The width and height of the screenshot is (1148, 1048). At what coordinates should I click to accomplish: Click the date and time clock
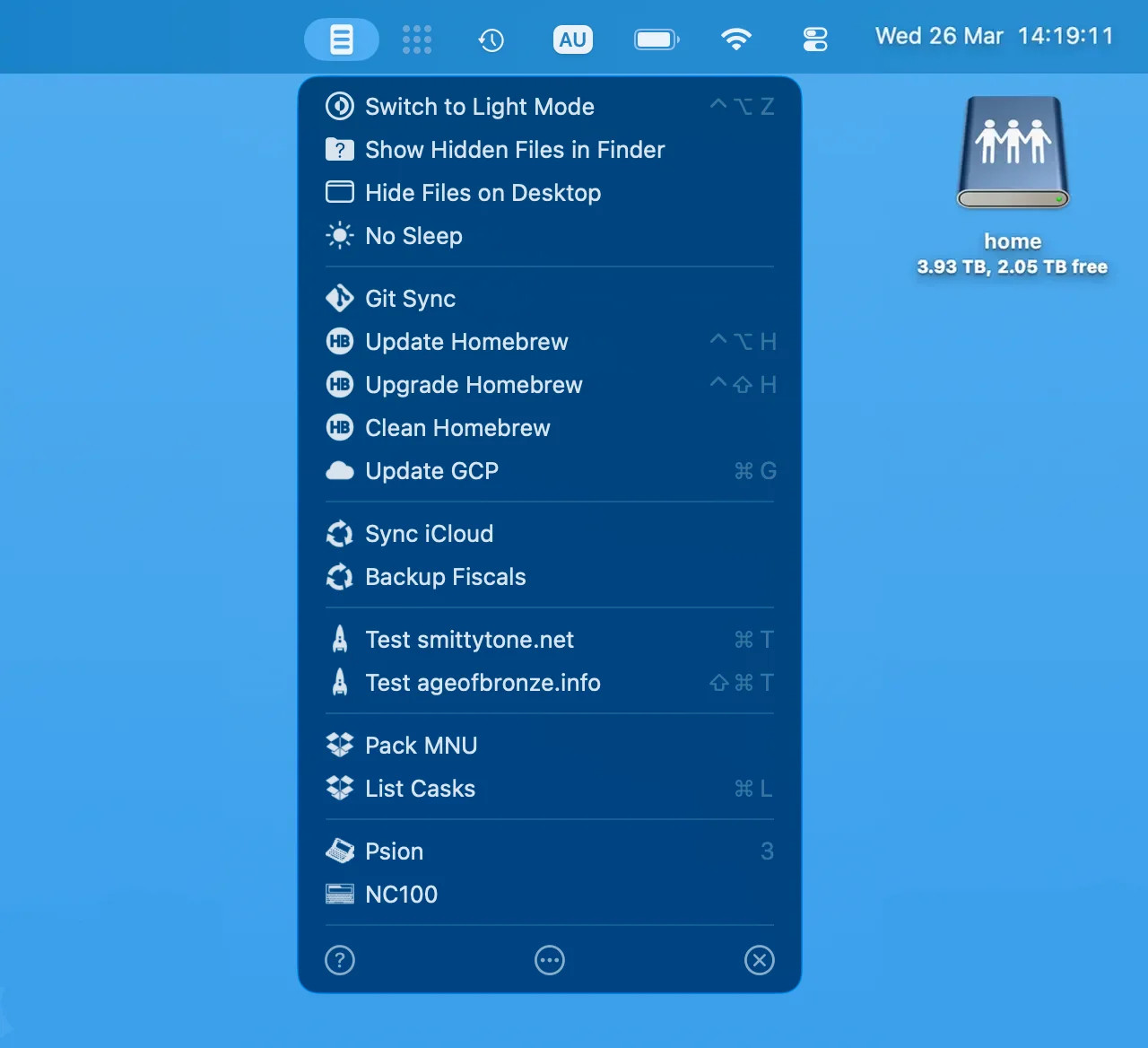995,36
